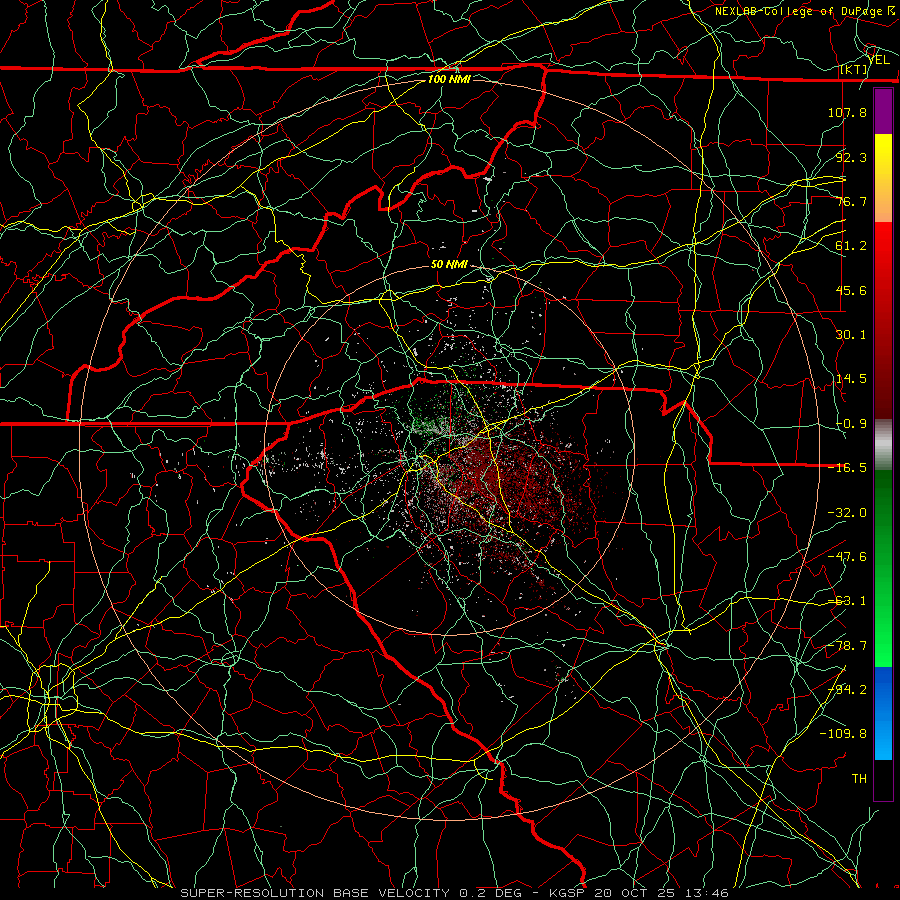Click the 61.2 velocity scale value

[x=851, y=246]
